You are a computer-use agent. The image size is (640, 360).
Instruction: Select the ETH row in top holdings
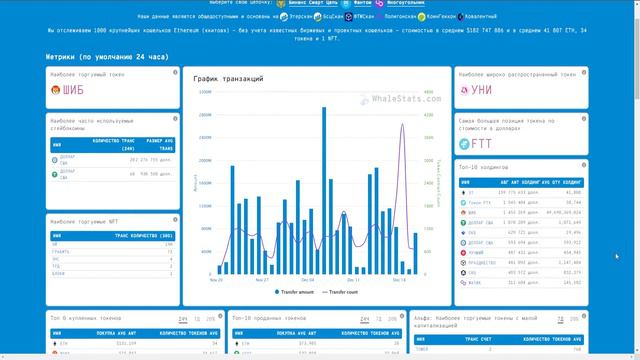point(521,193)
